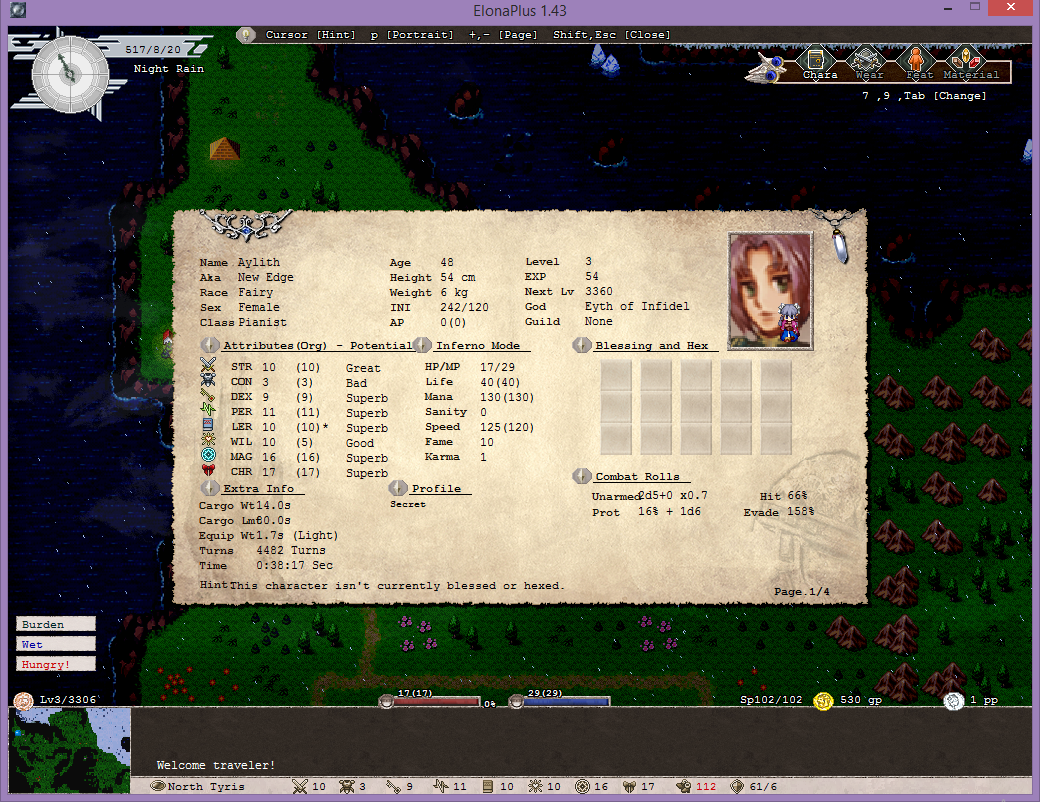
Task: Click the status bar speed icon
Action: (684, 786)
